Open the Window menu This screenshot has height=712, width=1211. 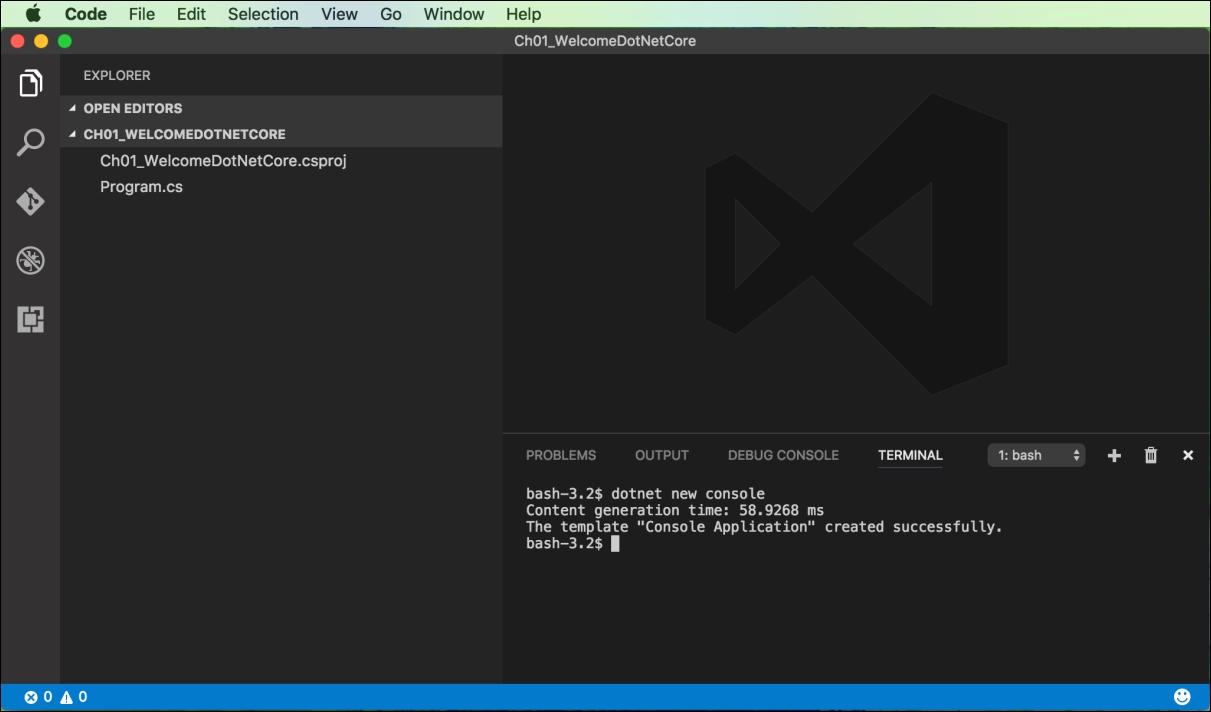[x=454, y=14]
